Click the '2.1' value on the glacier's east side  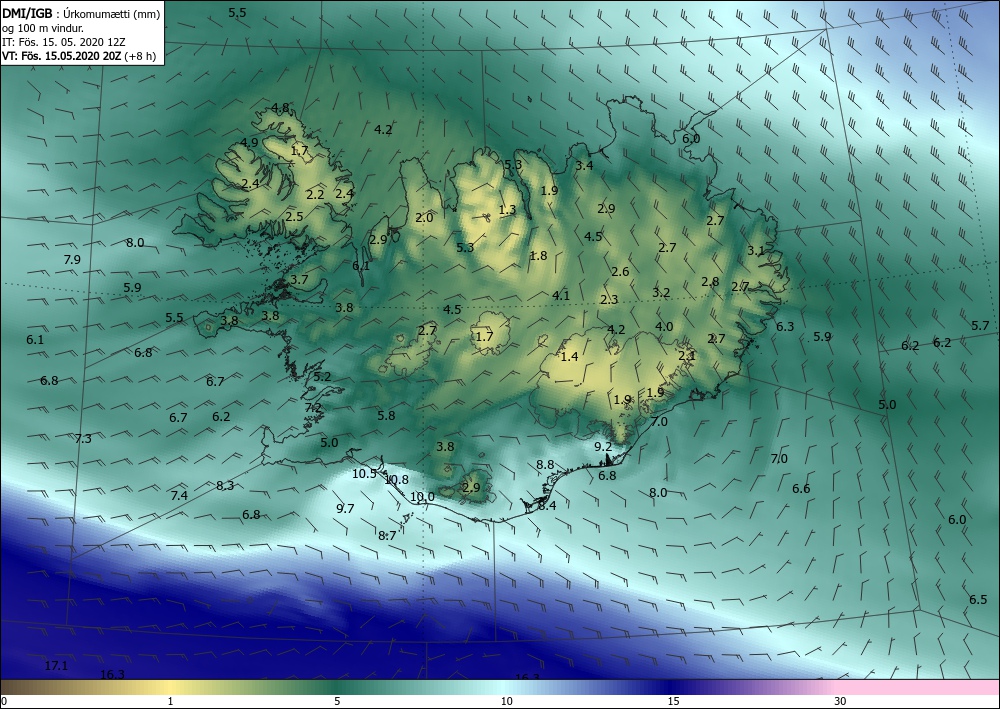click(x=687, y=356)
